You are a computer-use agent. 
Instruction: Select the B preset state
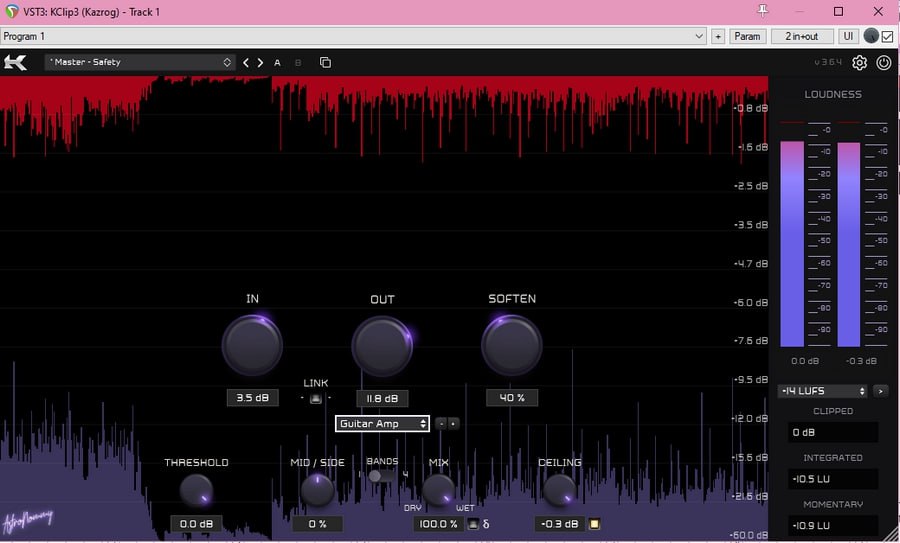point(298,63)
